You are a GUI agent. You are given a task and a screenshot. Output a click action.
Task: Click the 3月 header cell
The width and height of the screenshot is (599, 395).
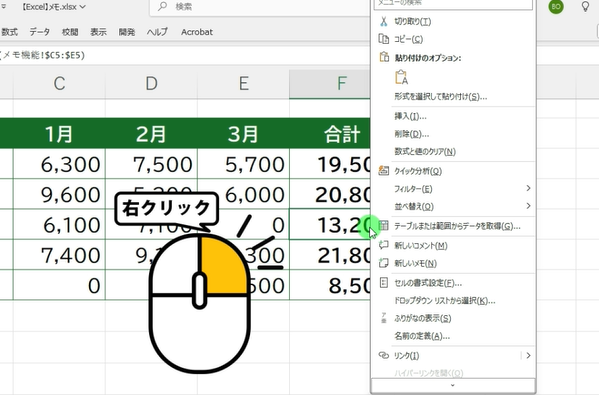coord(243,134)
